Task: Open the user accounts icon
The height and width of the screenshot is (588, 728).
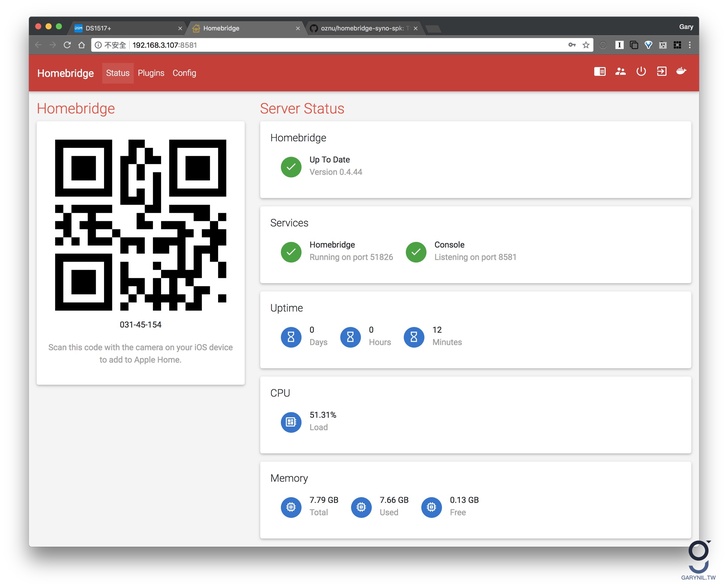Action: tap(621, 72)
